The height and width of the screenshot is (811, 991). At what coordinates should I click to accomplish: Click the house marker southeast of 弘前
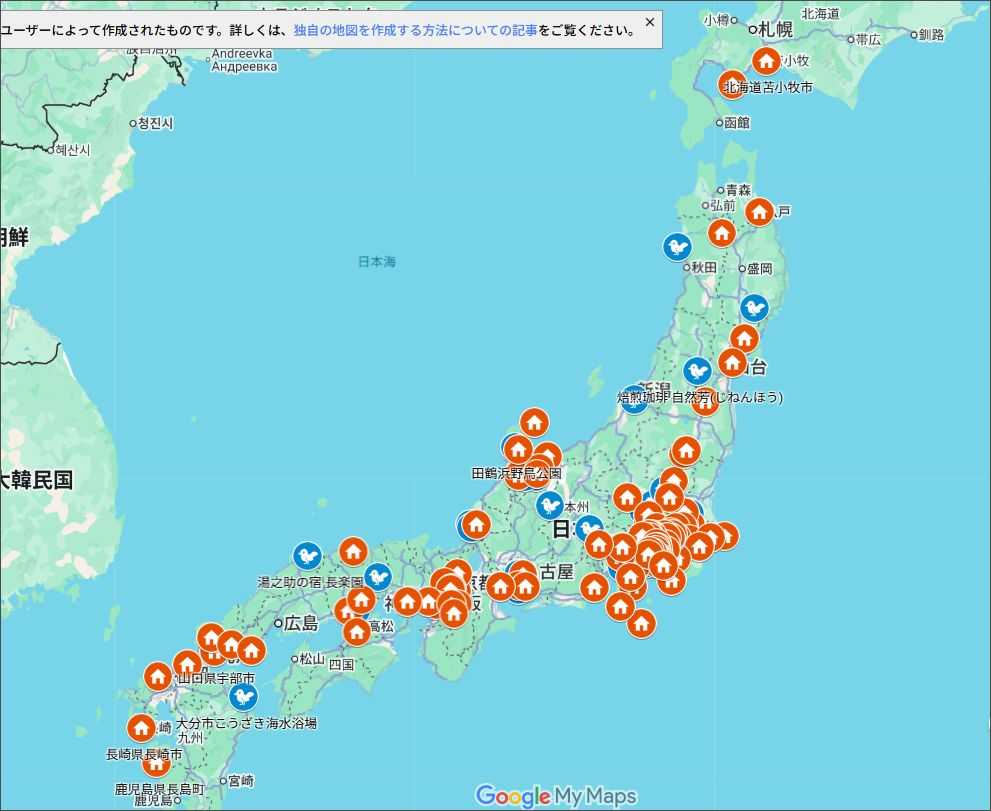coord(722,233)
